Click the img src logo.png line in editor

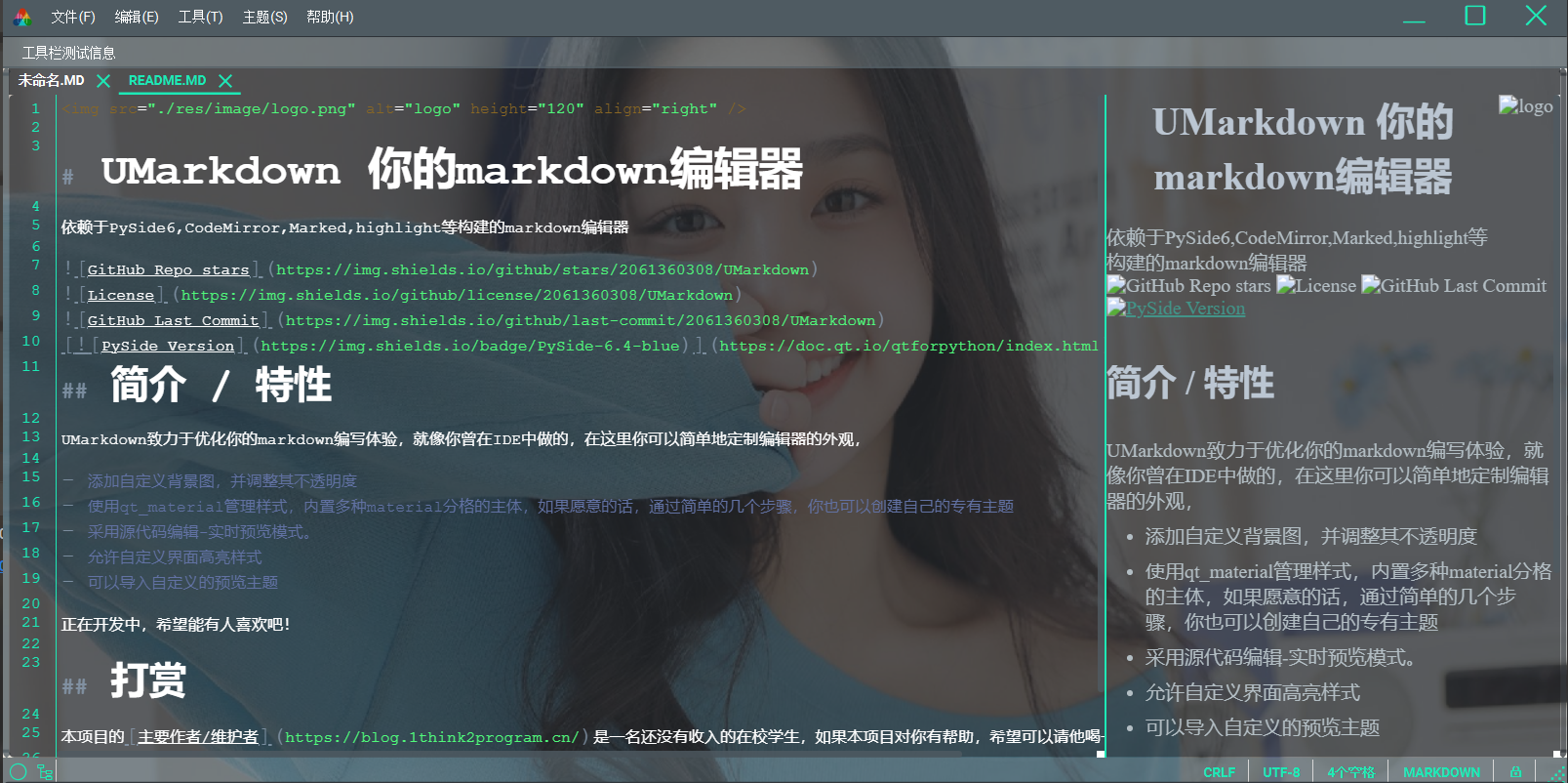click(403, 108)
